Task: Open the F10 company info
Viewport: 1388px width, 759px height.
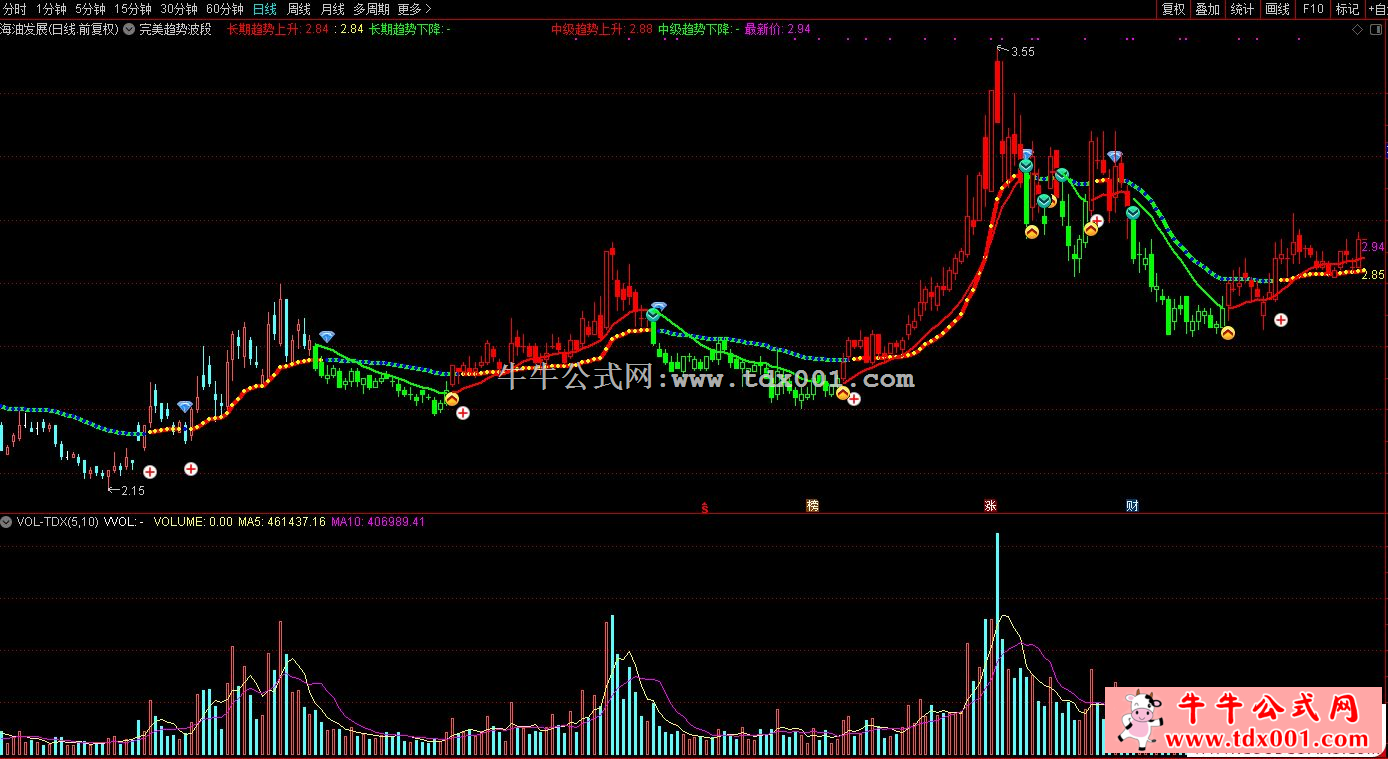Action: pos(1313,9)
